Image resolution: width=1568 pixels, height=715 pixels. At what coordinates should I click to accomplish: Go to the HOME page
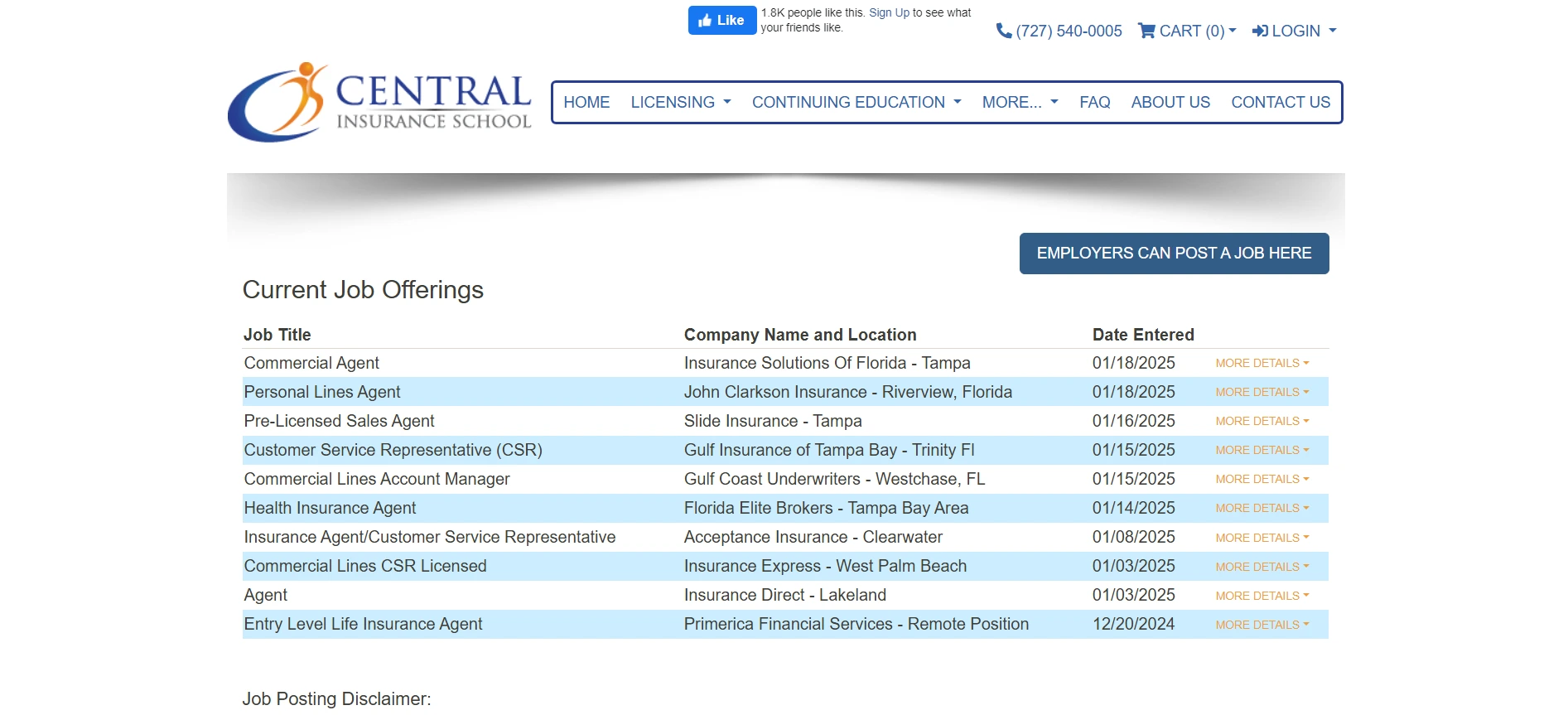click(586, 102)
